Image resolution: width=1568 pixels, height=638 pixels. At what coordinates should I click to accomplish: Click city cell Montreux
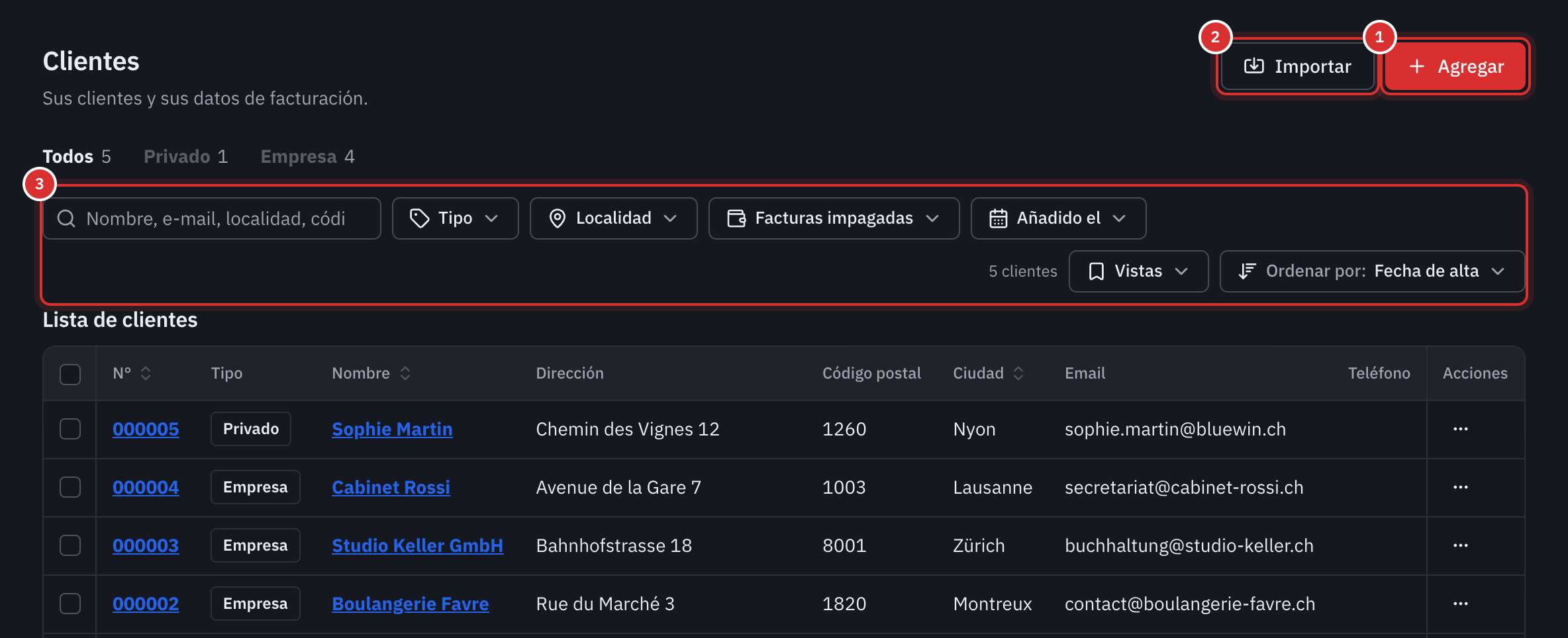point(993,604)
